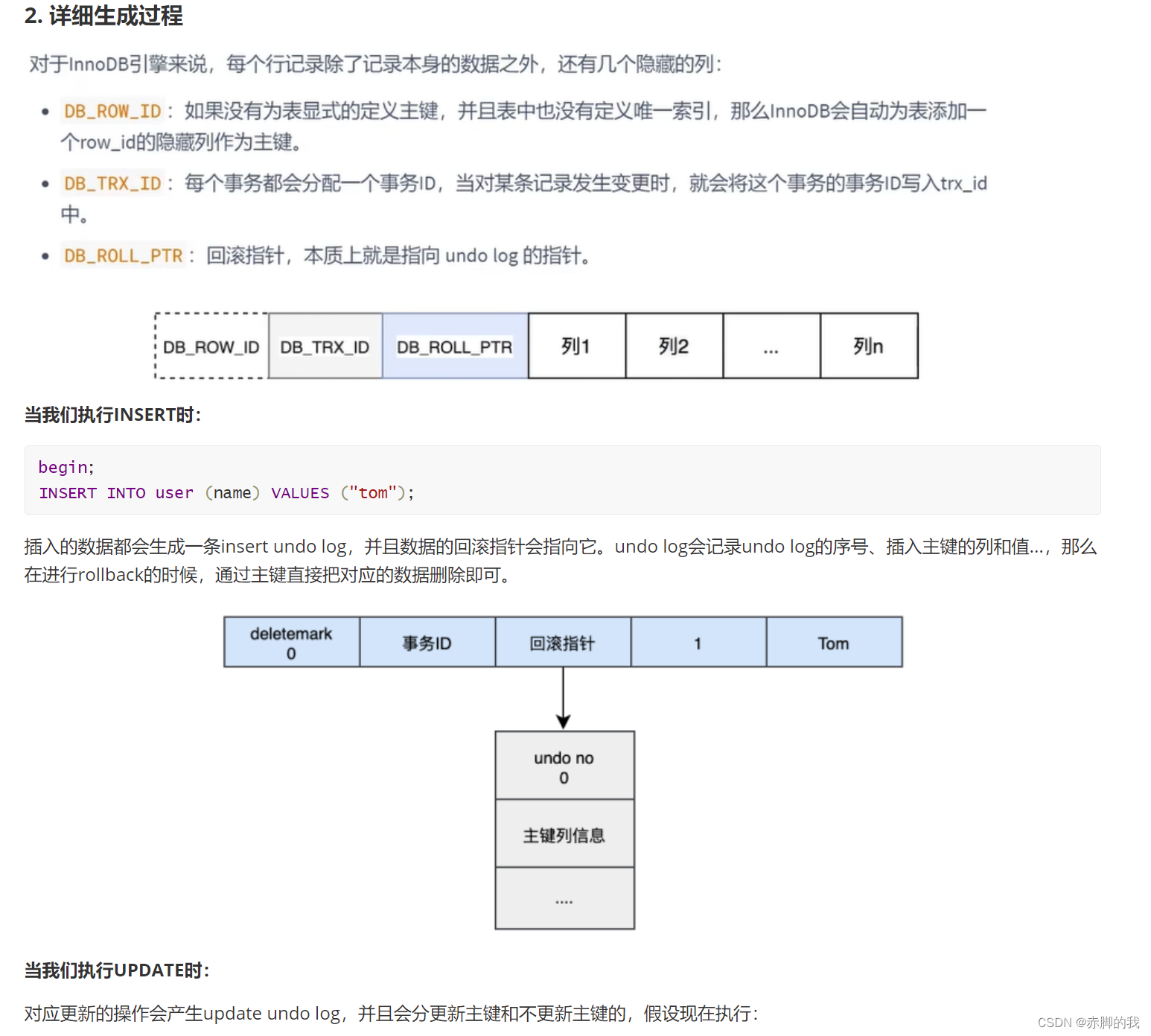Click the 当我们执行UPDATE时 heading
This screenshot has height=1036, width=1151.
click(115, 970)
